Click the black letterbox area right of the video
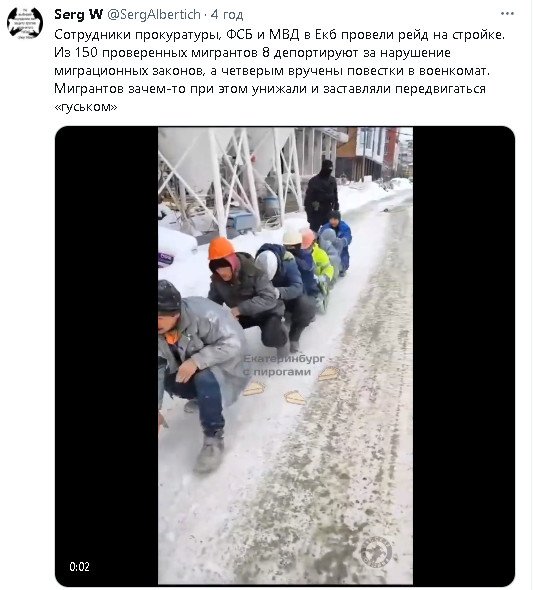Screen dimensions: 533x590 (x=463, y=355)
